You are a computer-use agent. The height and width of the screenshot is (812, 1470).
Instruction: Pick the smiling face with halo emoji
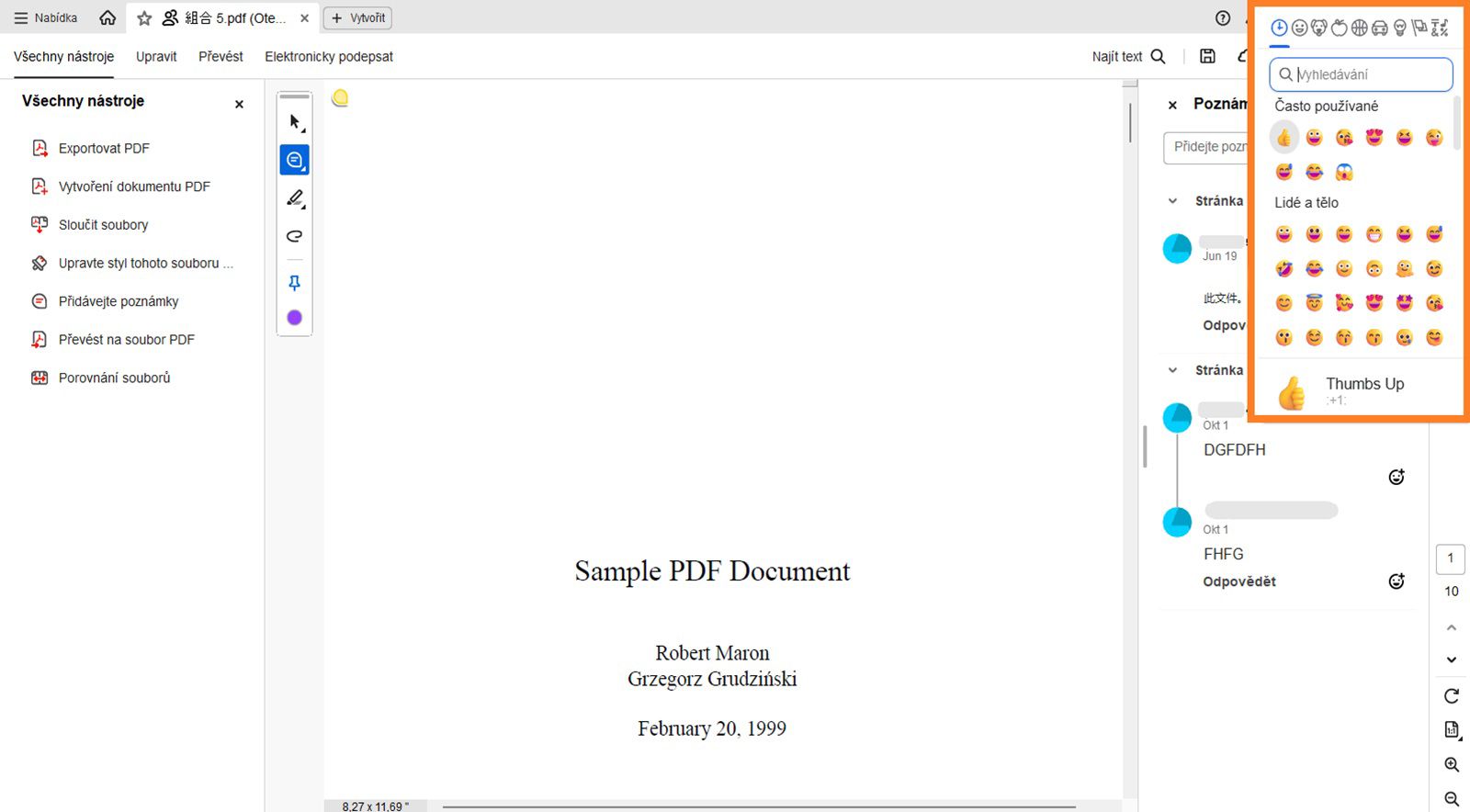(x=1315, y=303)
